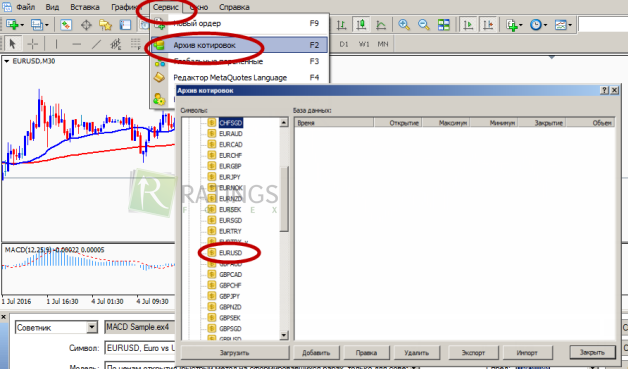Click the Импорт button
The image size is (628, 369).
527,353
